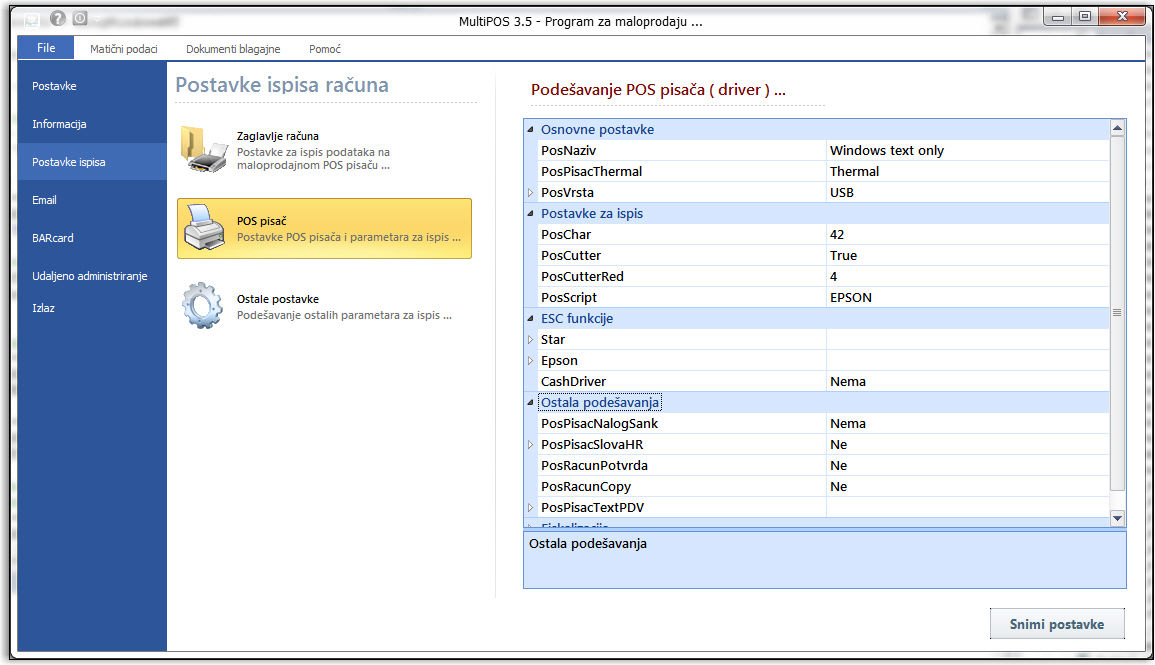
Task: Click the Ostala podešavanja category label
Action: [600, 403]
